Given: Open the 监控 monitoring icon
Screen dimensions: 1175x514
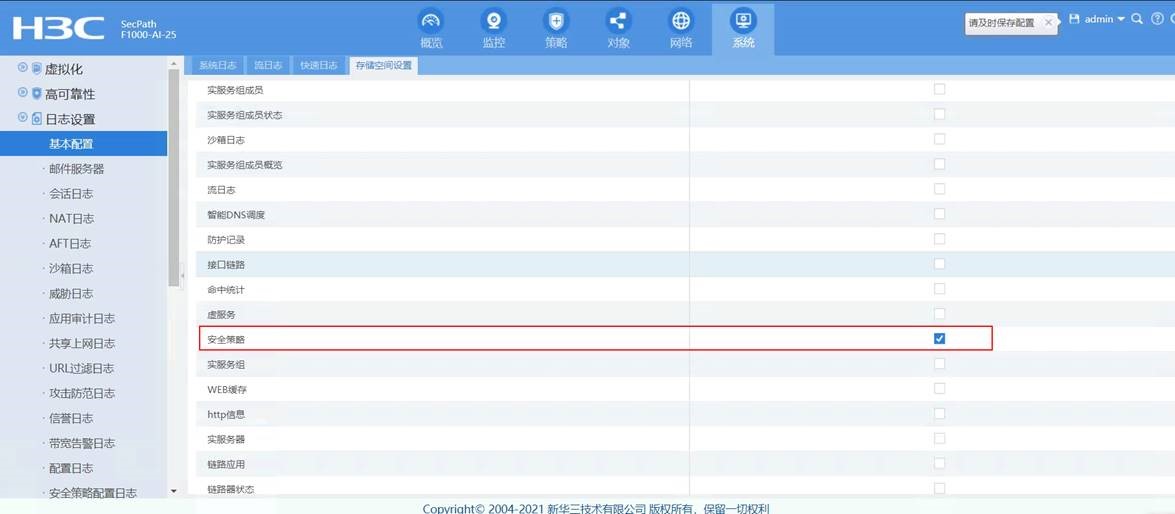Looking at the screenshot, I should [494, 20].
